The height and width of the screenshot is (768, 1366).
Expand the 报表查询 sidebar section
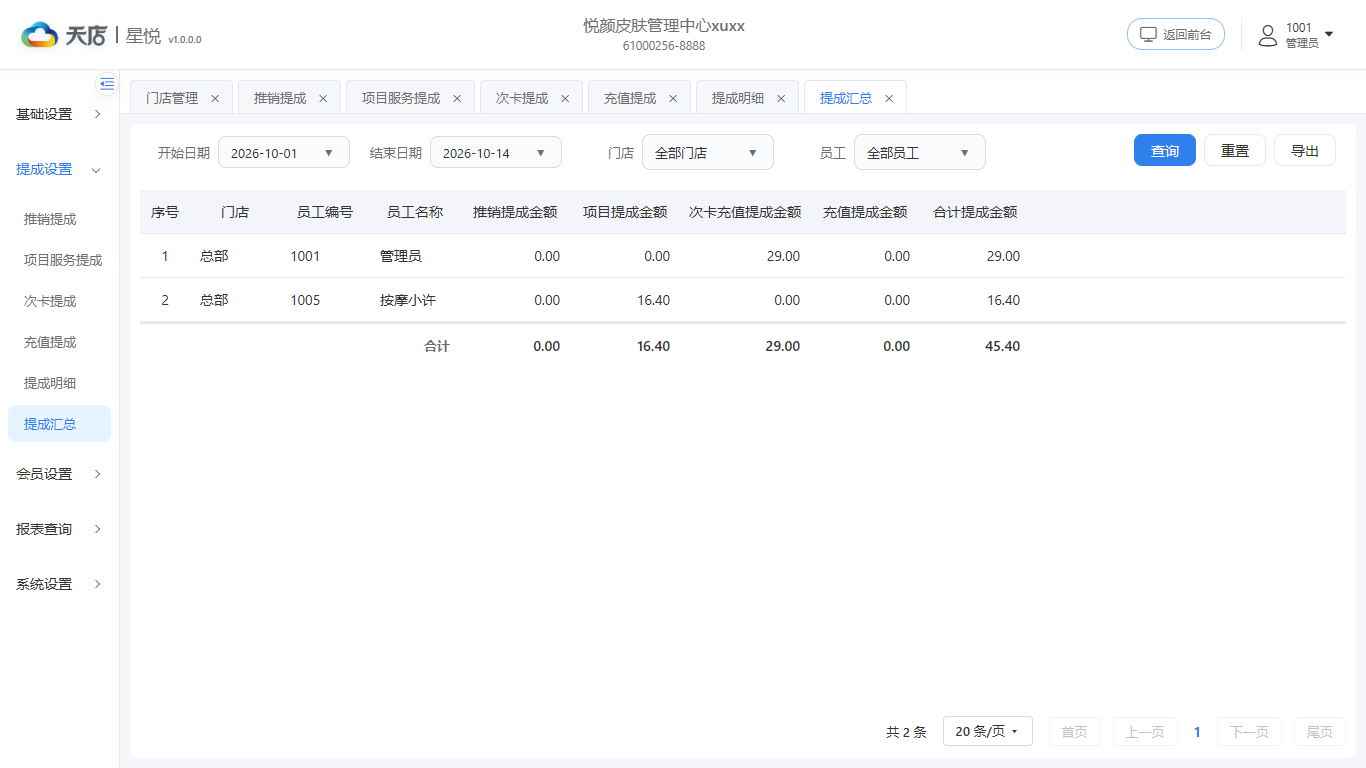coord(59,529)
